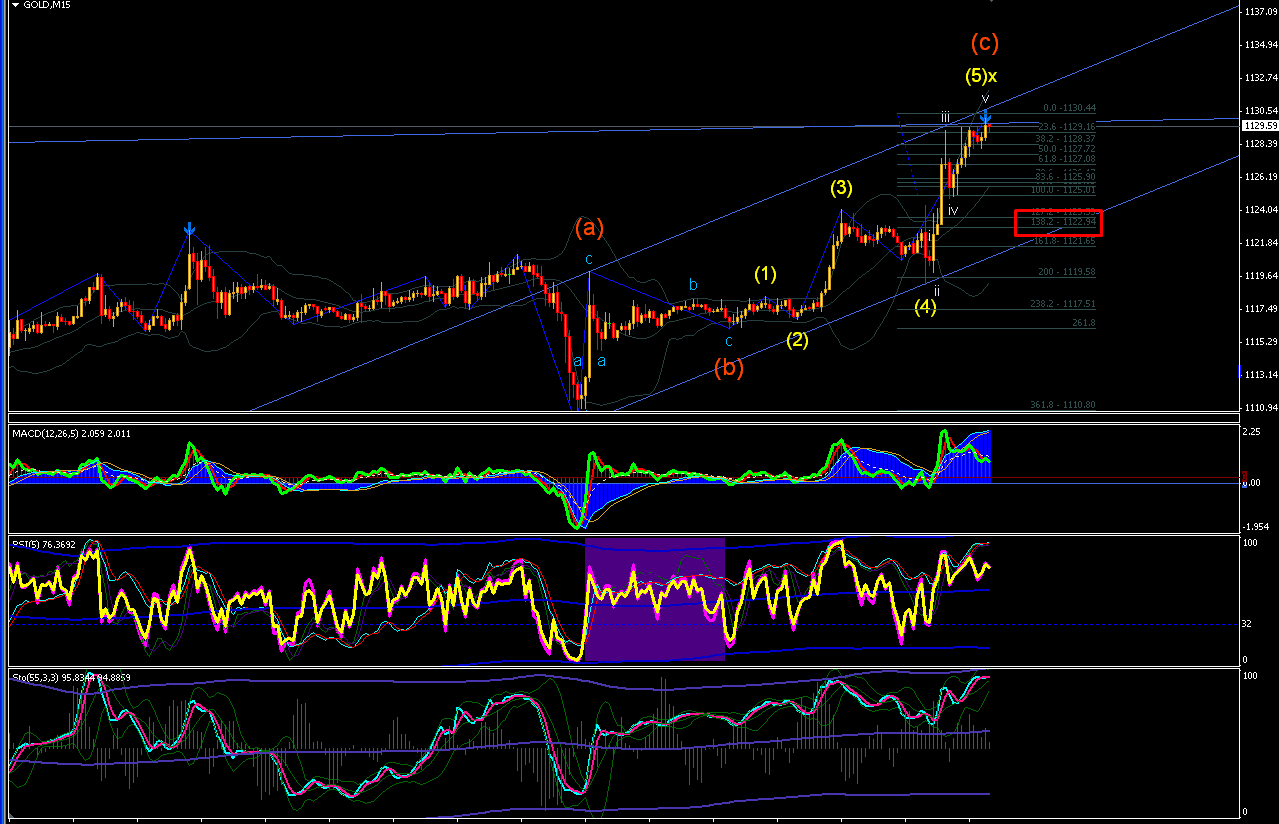Select the yellow (4) wave label
This screenshot has height=824, width=1279.
point(925,307)
